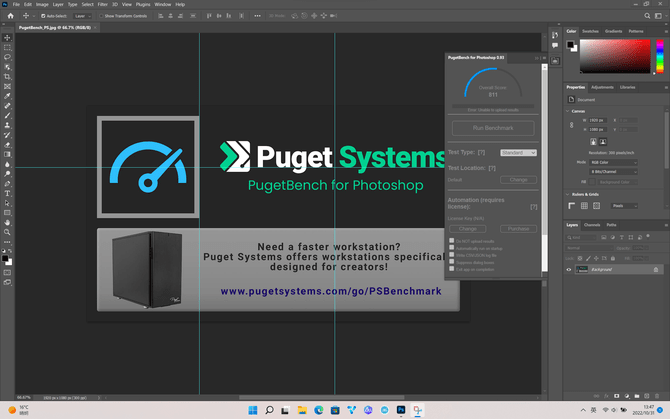Screen dimensions: 670x419
Task: Click Change button for Test Location
Action: pyautogui.click(x=518, y=180)
